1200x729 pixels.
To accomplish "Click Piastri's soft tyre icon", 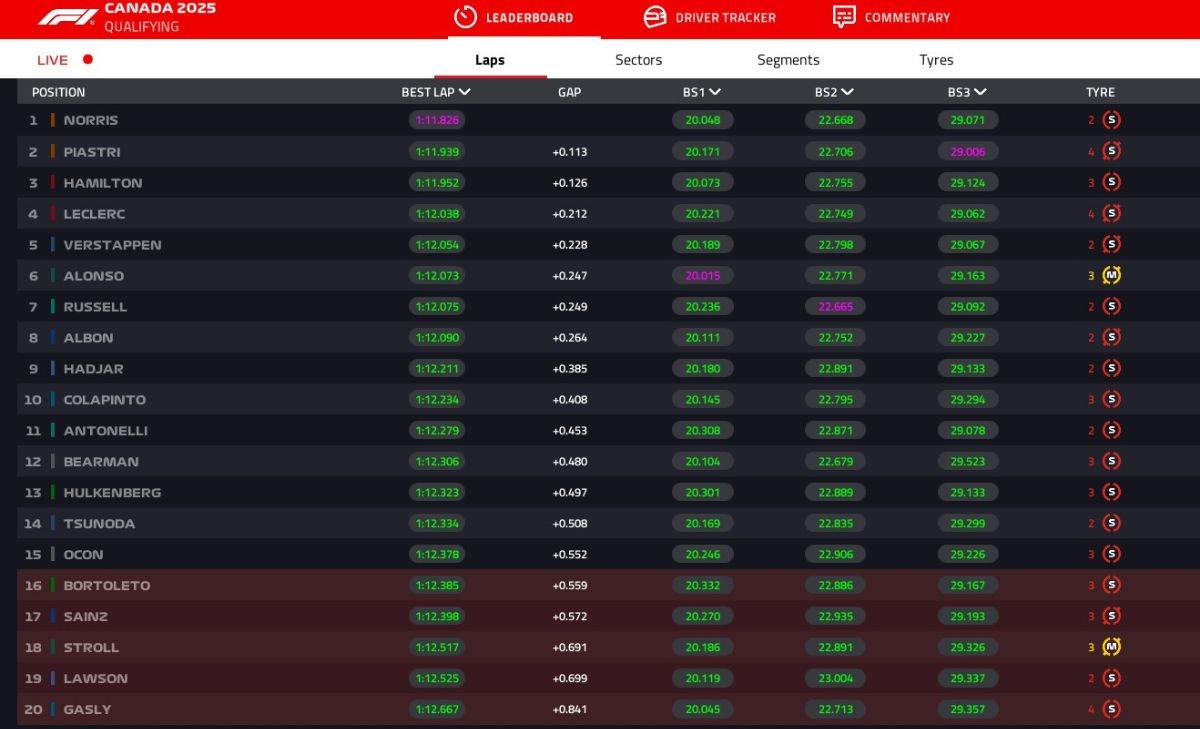I will pyautogui.click(x=1111, y=151).
